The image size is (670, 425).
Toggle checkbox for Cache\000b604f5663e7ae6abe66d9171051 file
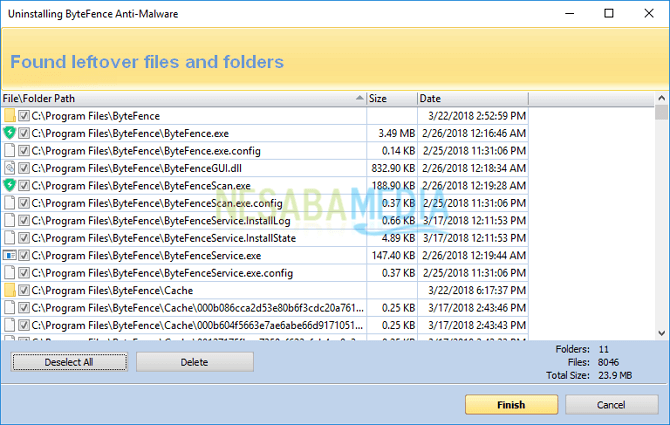click(x=24, y=325)
